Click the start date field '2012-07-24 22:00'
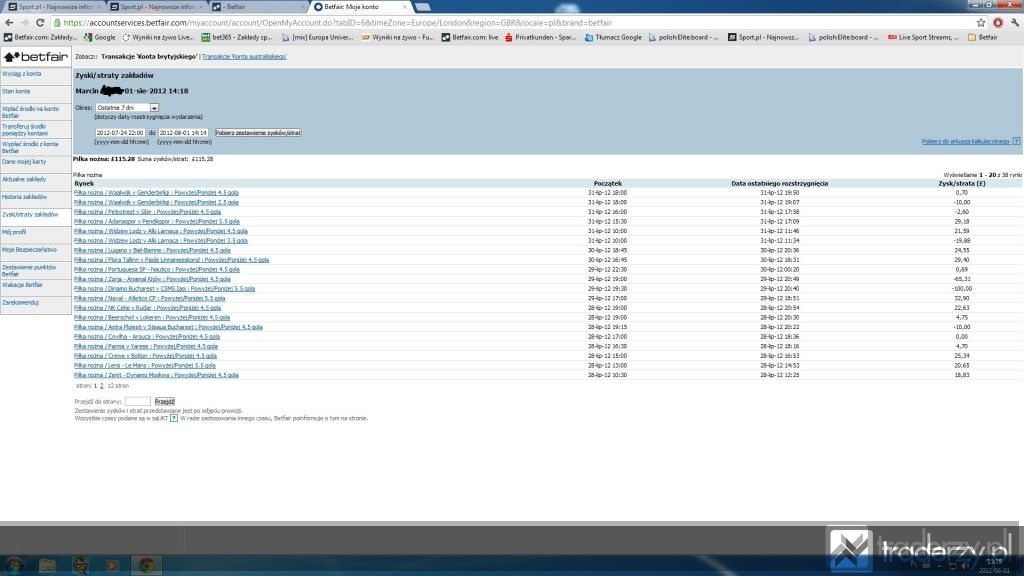The image size is (1024, 576). point(120,133)
